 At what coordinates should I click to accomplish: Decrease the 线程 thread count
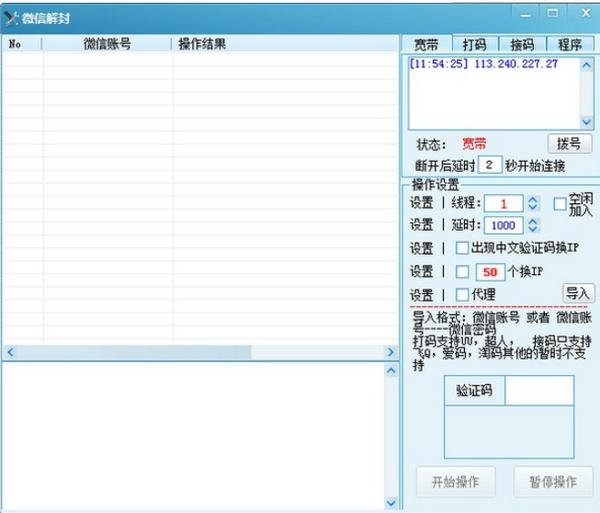click(x=533, y=208)
